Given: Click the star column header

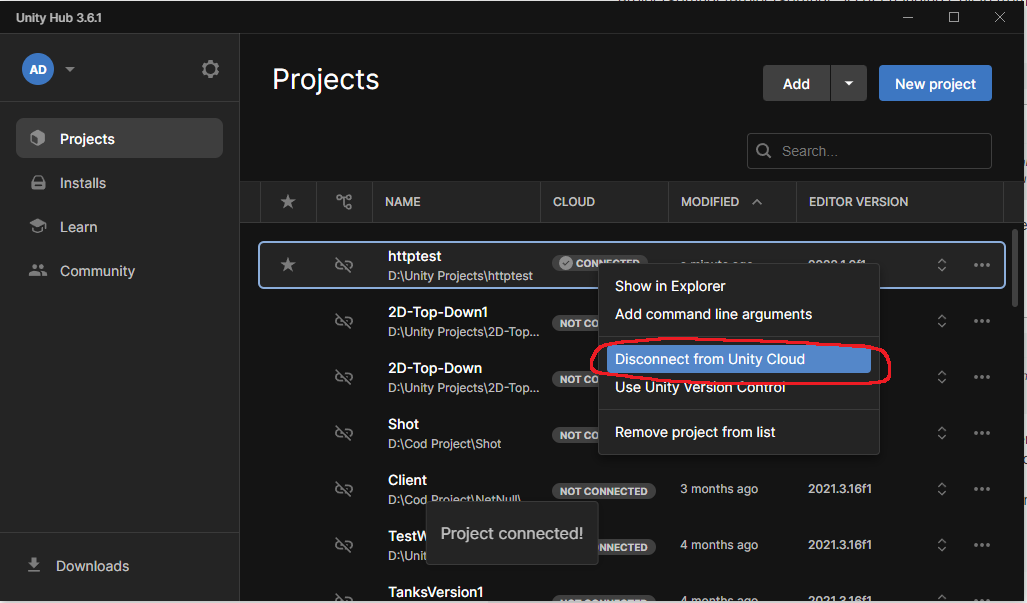Looking at the screenshot, I should coord(287,201).
